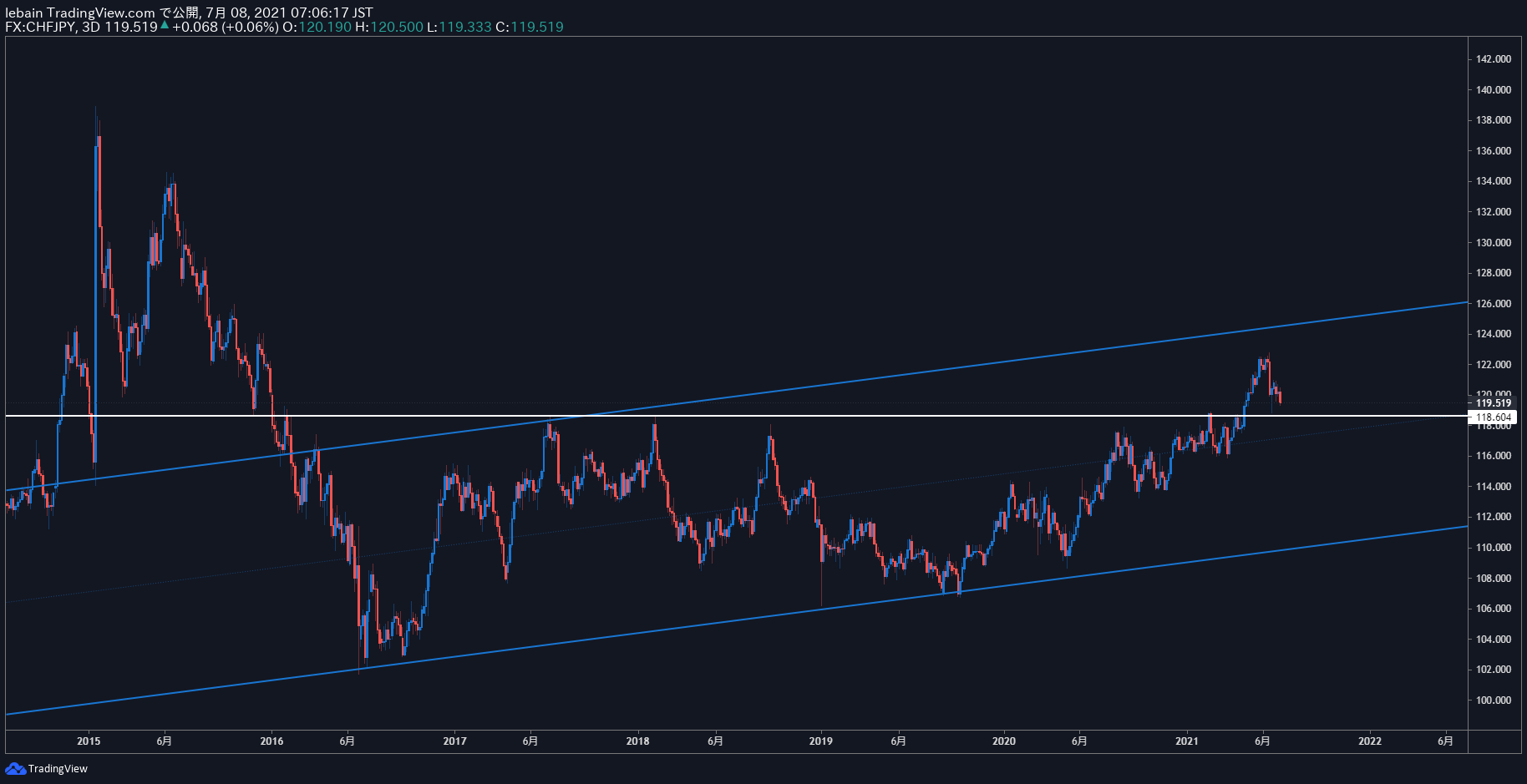Click the 100.000 price axis label

(x=1494, y=701)
